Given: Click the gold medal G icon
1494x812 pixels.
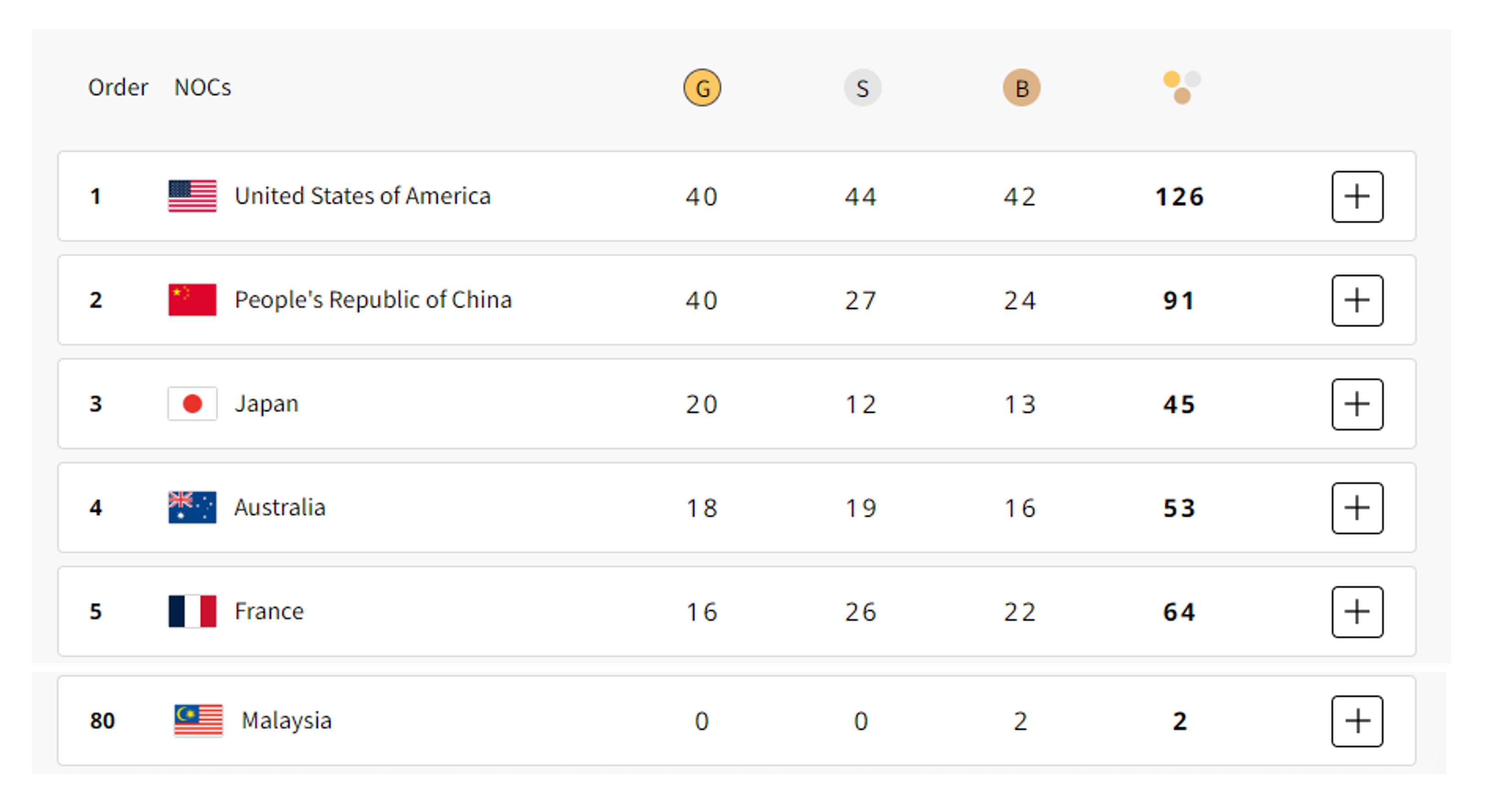Looking at the screenshot, I should pyautogui.click(x=702, y=88).
